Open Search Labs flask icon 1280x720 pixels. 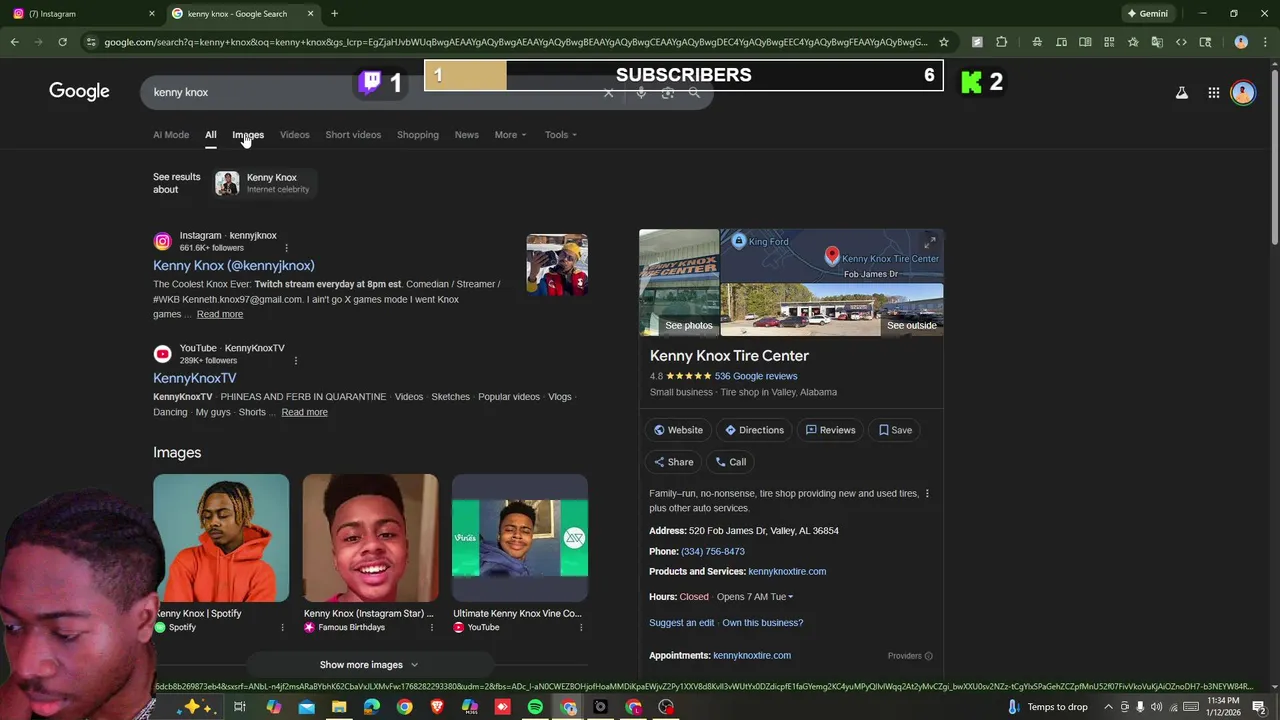tap(1181, 92)
